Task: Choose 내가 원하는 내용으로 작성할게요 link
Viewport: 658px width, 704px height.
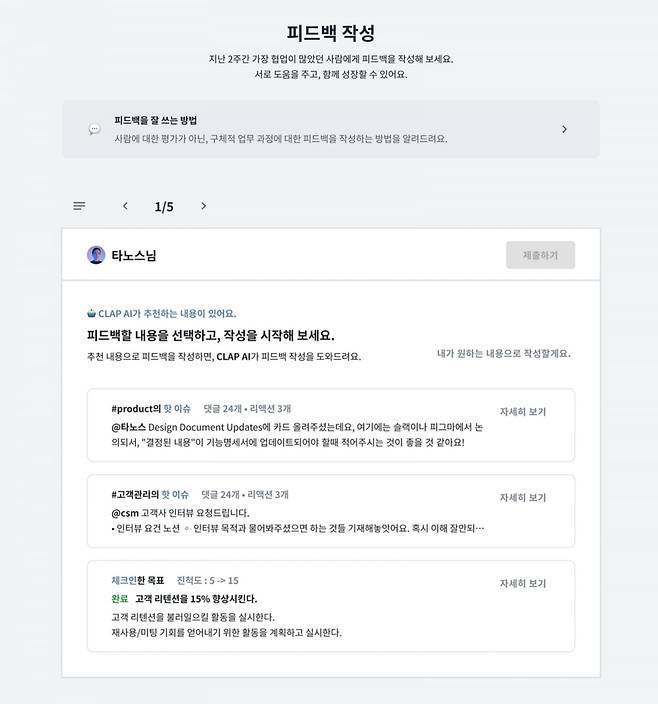Action: [504, 353]
